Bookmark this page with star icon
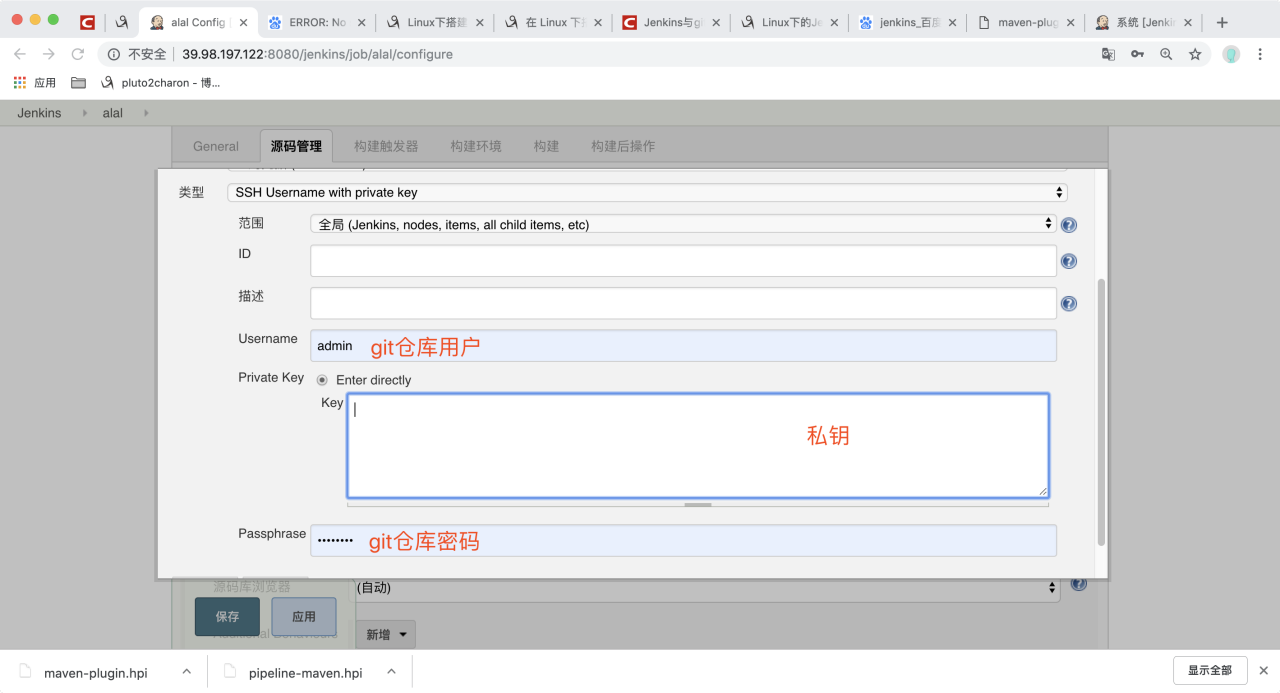 point(1195,54)
